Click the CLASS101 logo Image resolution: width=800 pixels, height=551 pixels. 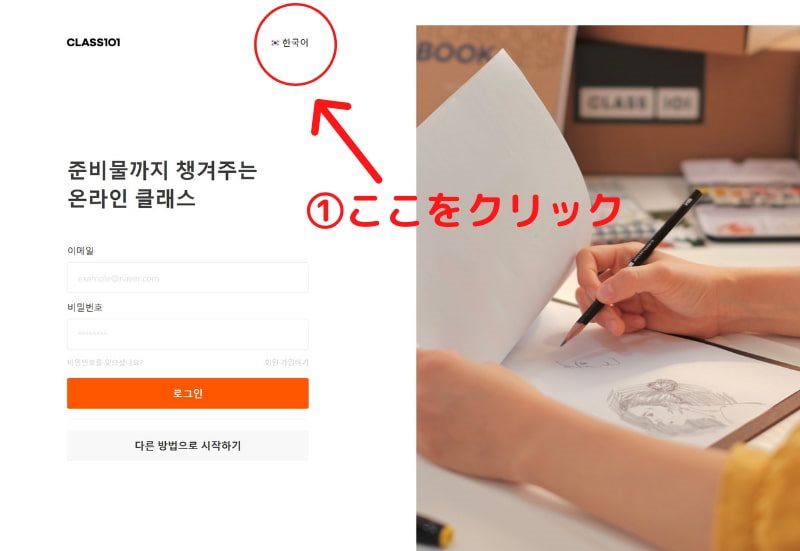tap(93, 42)
